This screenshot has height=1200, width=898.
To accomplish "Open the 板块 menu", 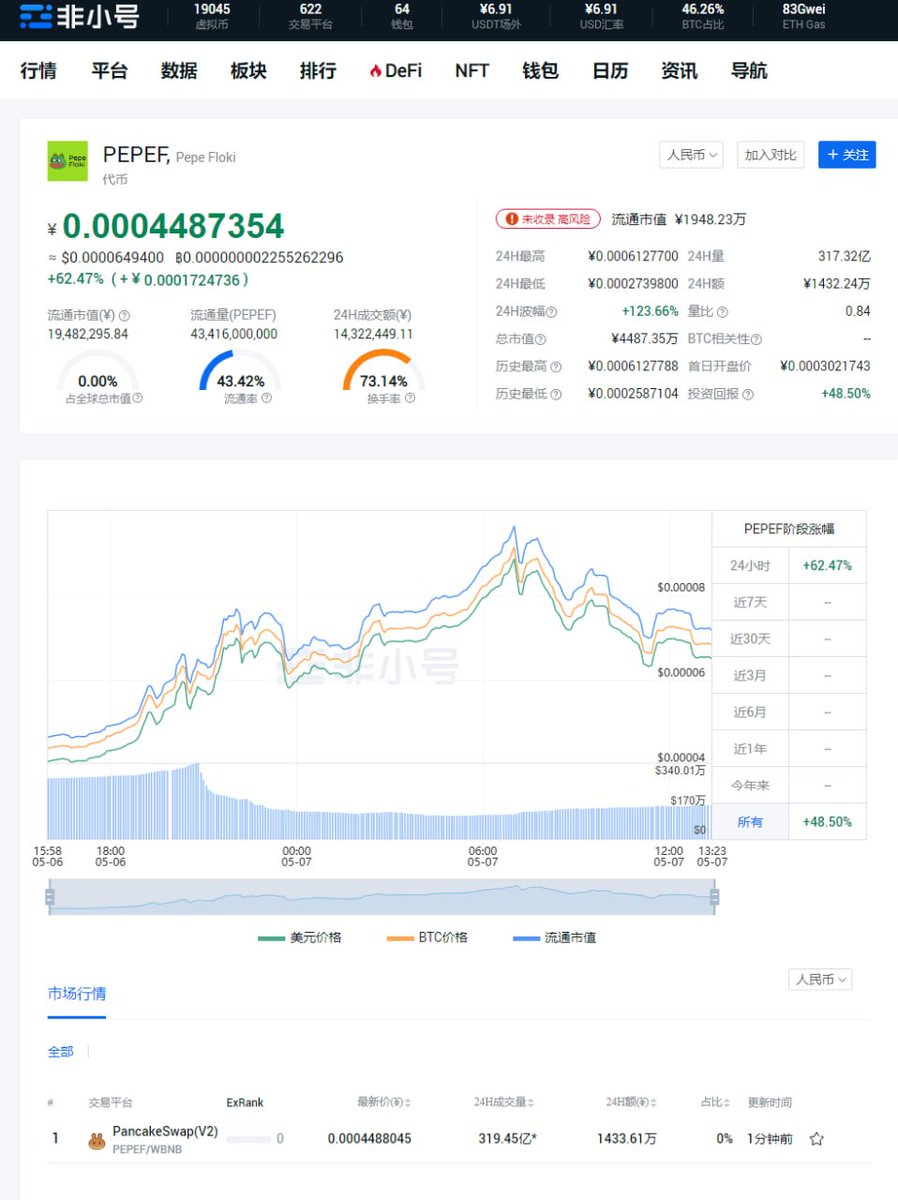I will (x=249, y=71).
